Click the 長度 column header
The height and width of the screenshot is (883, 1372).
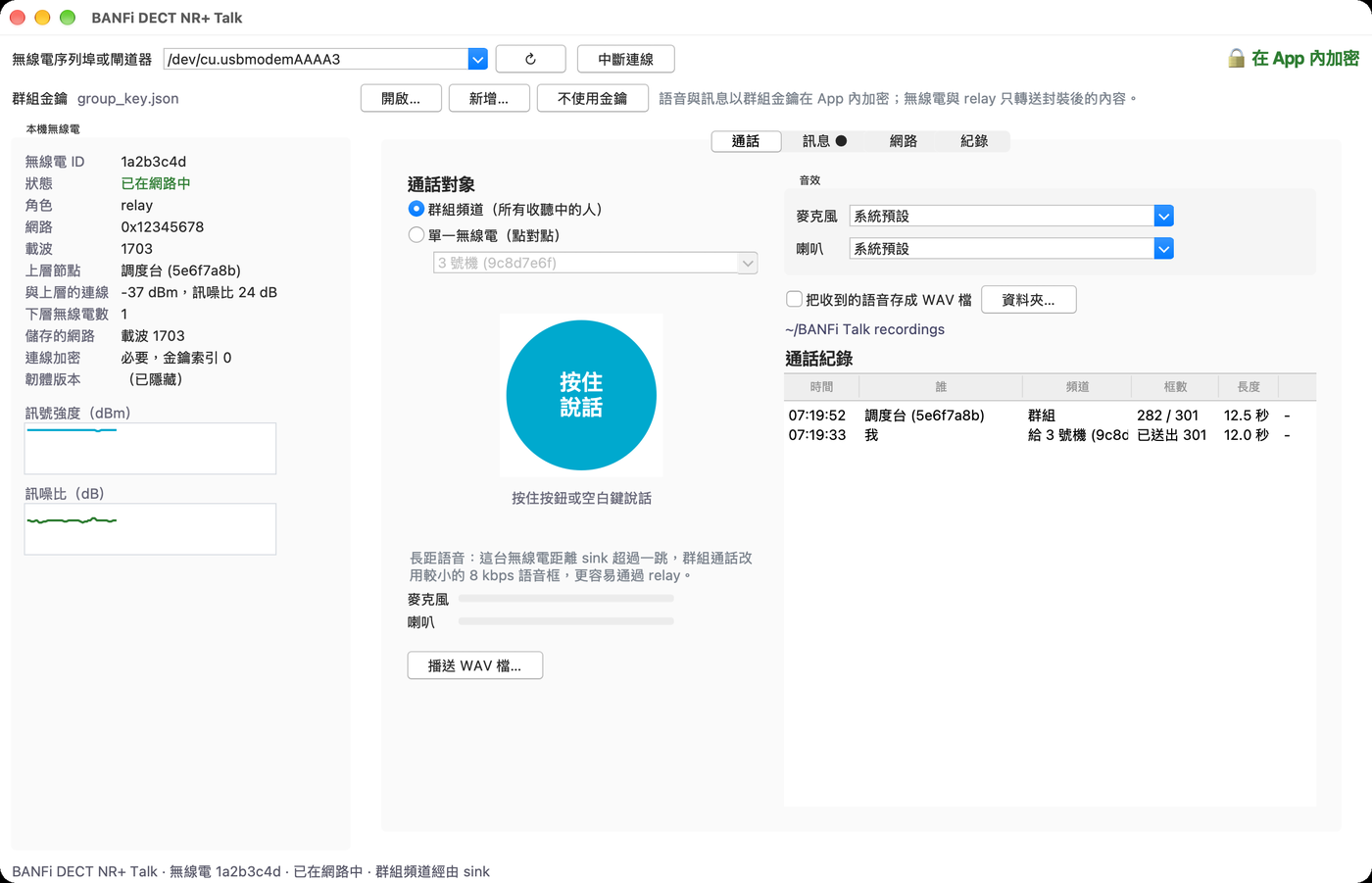(1249, 387)
